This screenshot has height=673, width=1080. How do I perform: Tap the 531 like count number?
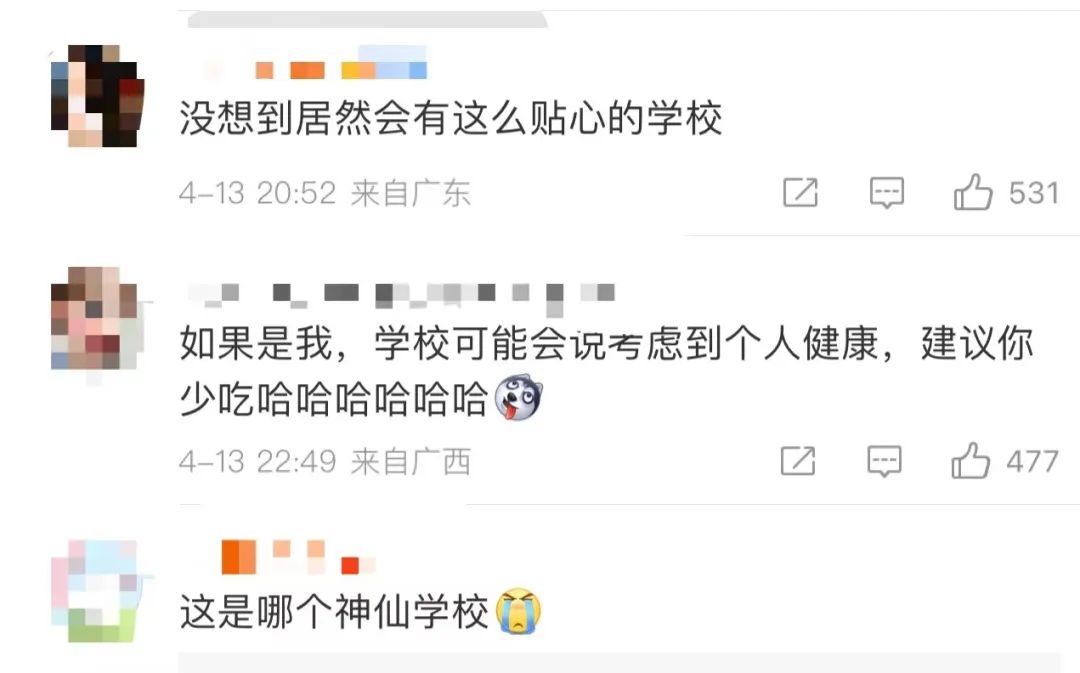coord(1034,193)
